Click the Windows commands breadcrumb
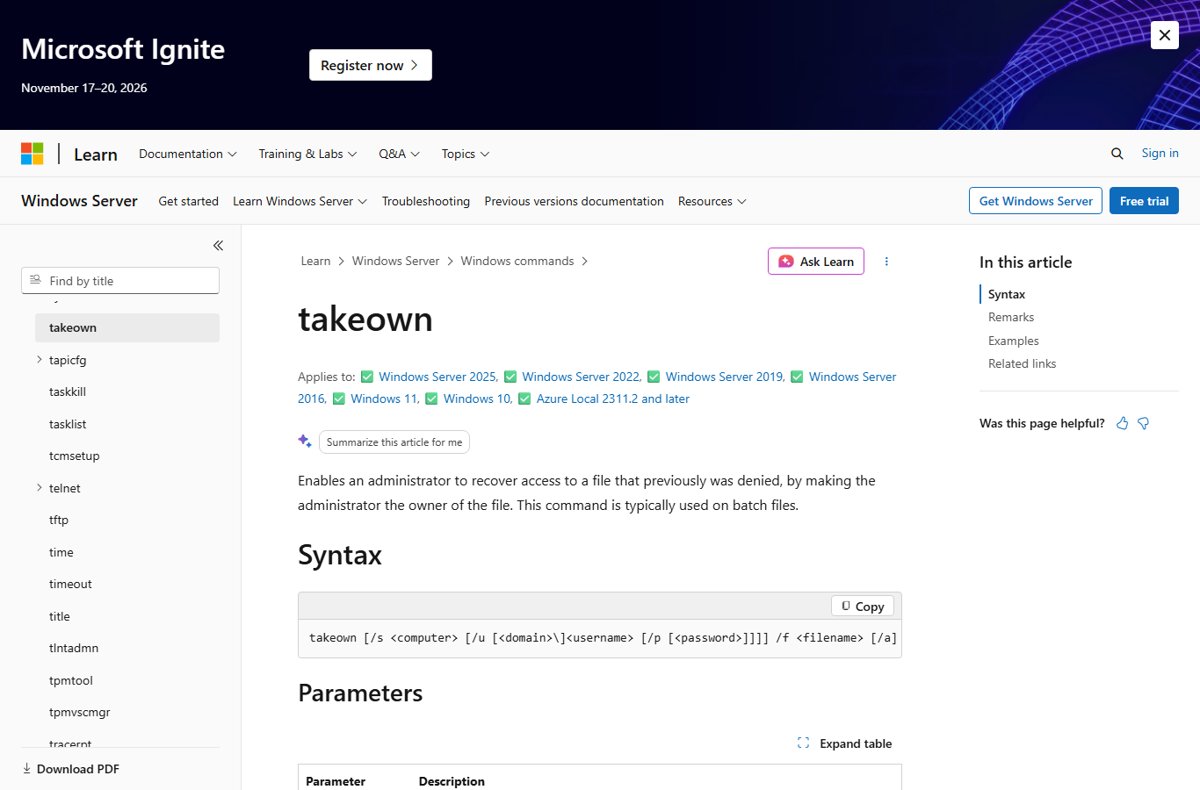This screenshot has height=790, width=1200. click(x=517, y=261)
